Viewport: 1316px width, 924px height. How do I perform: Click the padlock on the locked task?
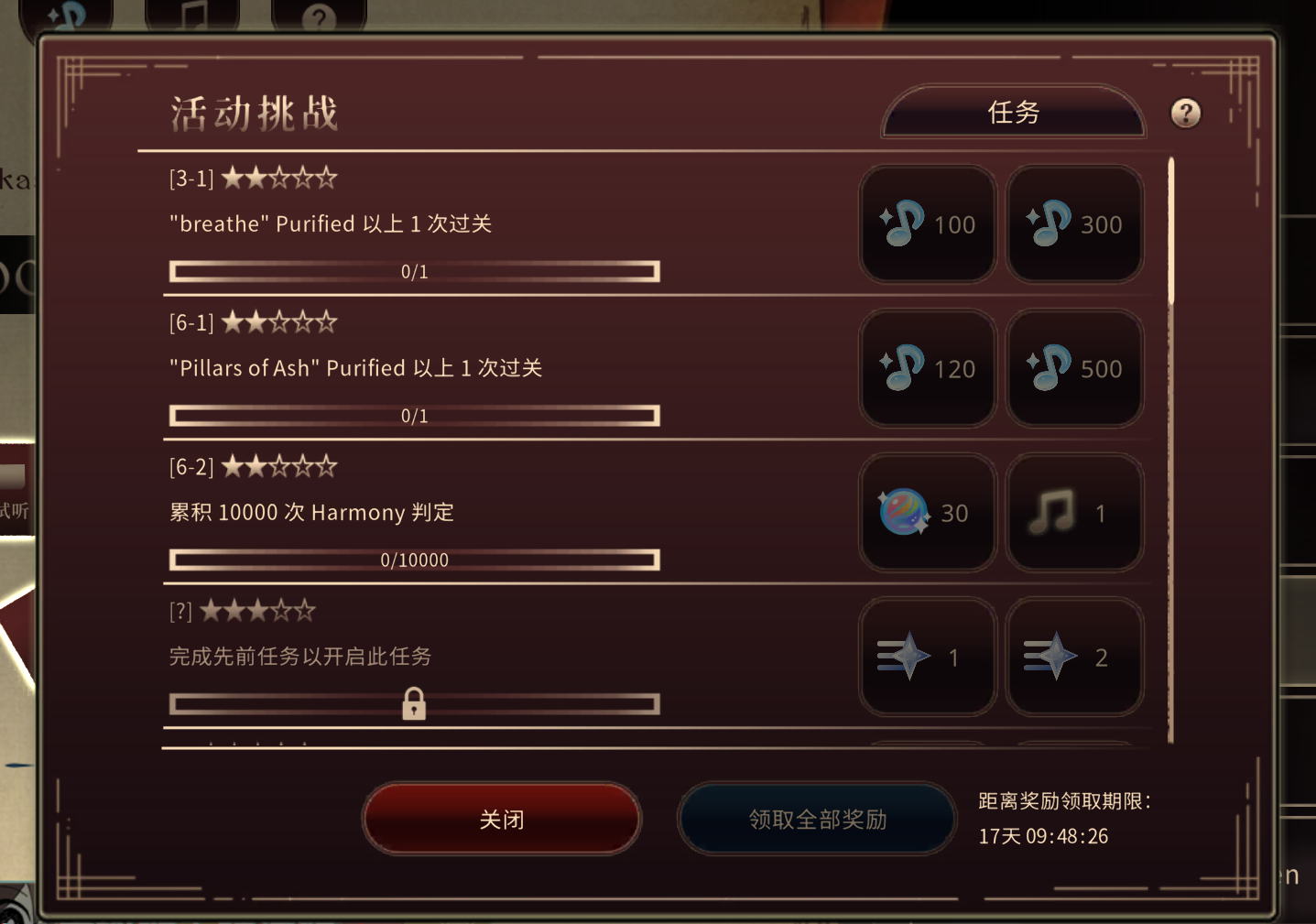pyautogui.click(x=414, y=703)
